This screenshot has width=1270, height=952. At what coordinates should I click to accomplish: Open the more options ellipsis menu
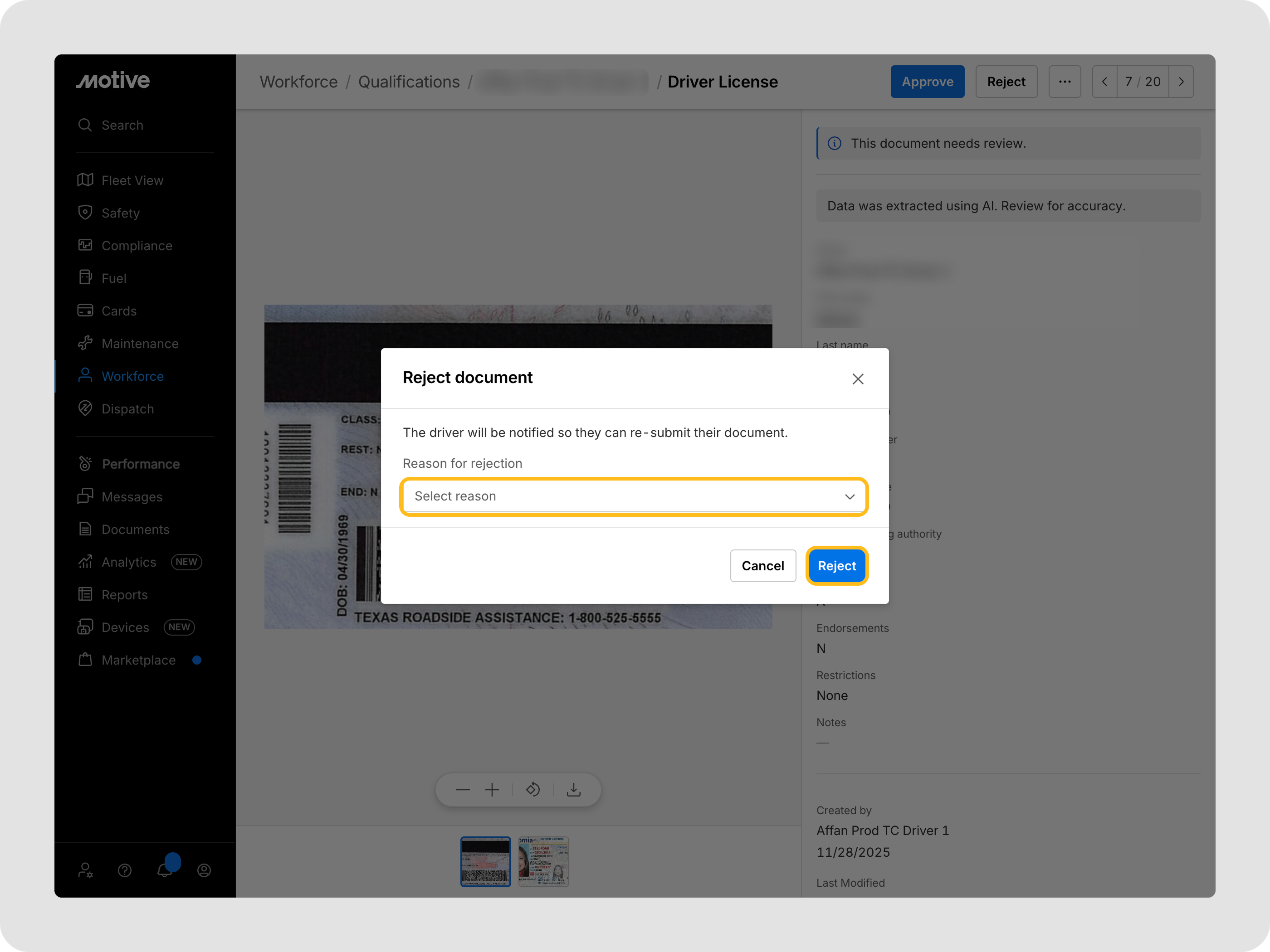1065,82
